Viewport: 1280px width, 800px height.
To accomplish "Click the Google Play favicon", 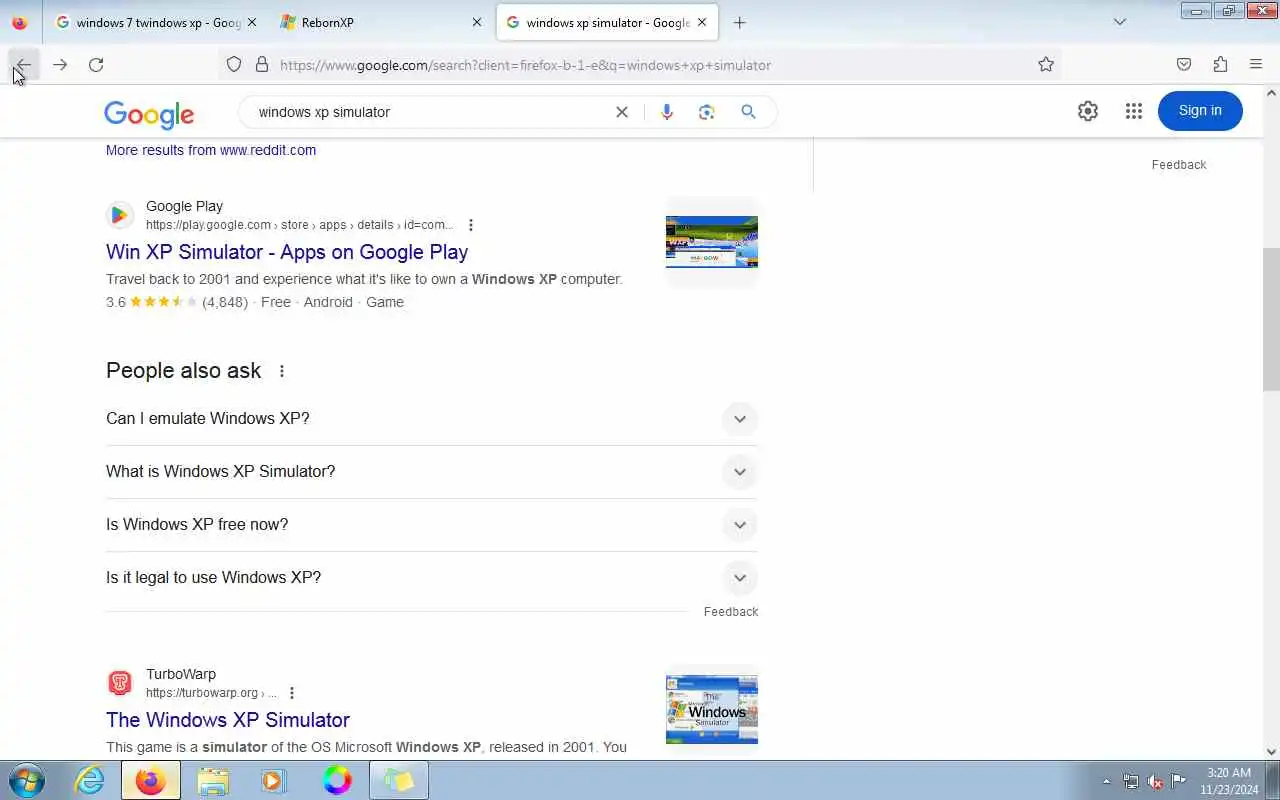I will click(x=120, y=215).
